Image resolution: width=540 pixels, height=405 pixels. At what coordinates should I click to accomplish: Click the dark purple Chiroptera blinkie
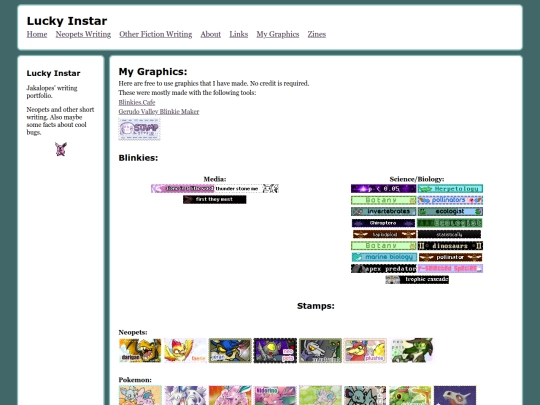point(383,223)
